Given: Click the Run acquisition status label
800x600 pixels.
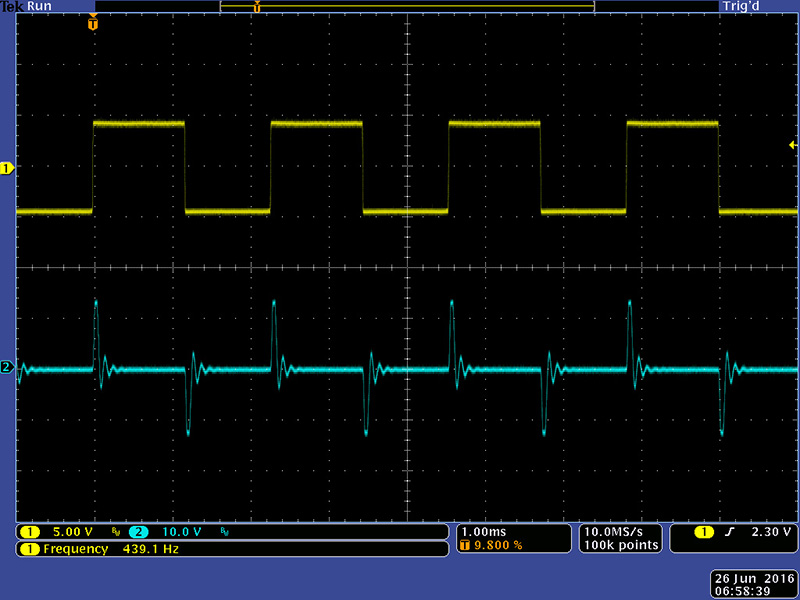Looking at the screenshot, I should click(x=40, y=6).
